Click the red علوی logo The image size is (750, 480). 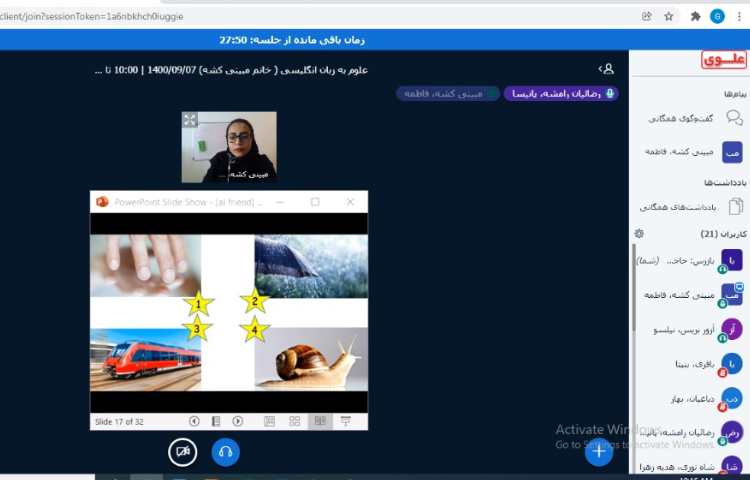point(724,60)
